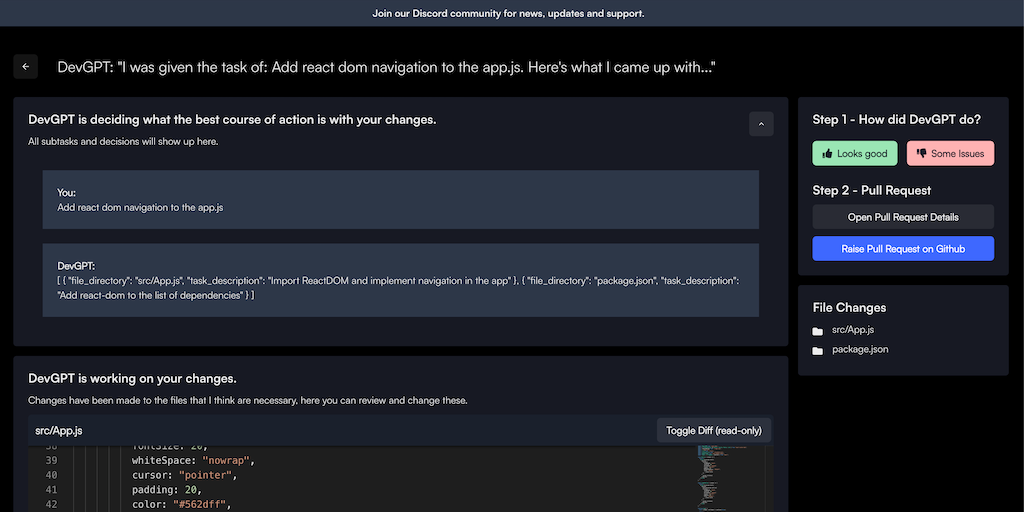
Task: Click the thumbs-down Some Issues button
Action: pyautogui.click(x=949, y=154)
